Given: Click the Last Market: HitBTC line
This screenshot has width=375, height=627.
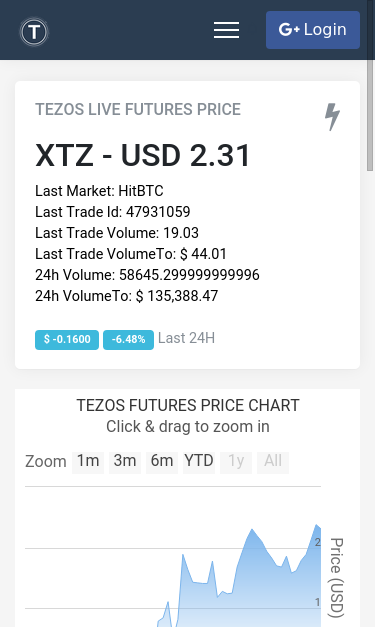Looking at the screenshot, I should (x=99, y=191).
